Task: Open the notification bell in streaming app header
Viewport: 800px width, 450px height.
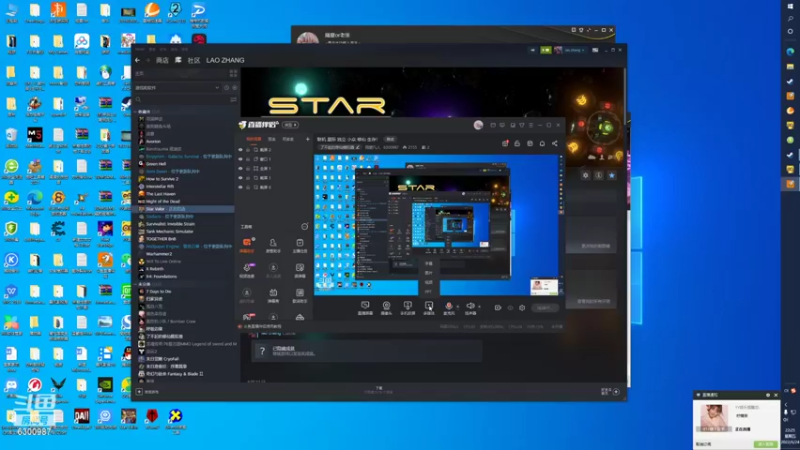Action: [x=542, y=144]
